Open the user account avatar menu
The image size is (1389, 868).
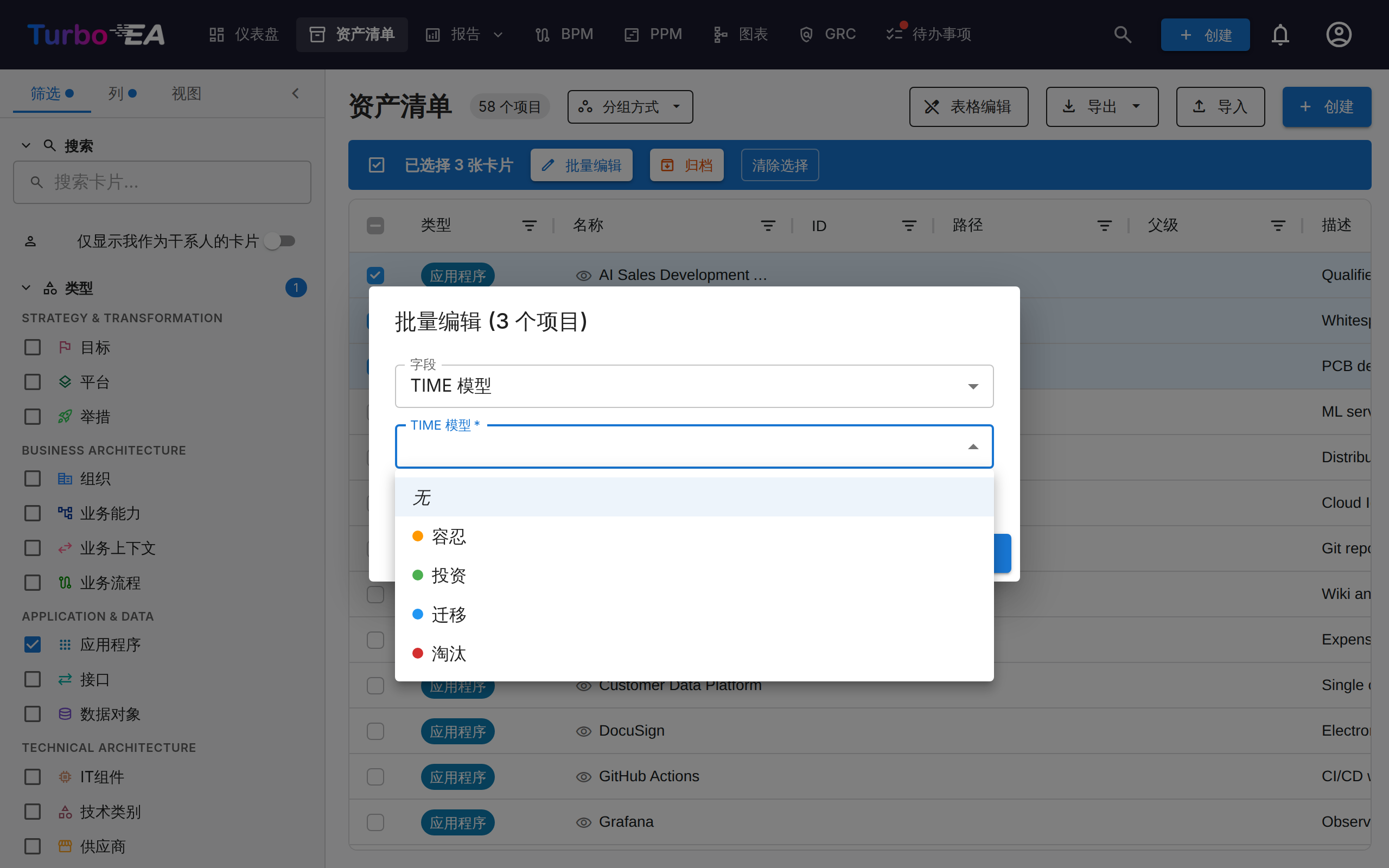click(1339, 34)
